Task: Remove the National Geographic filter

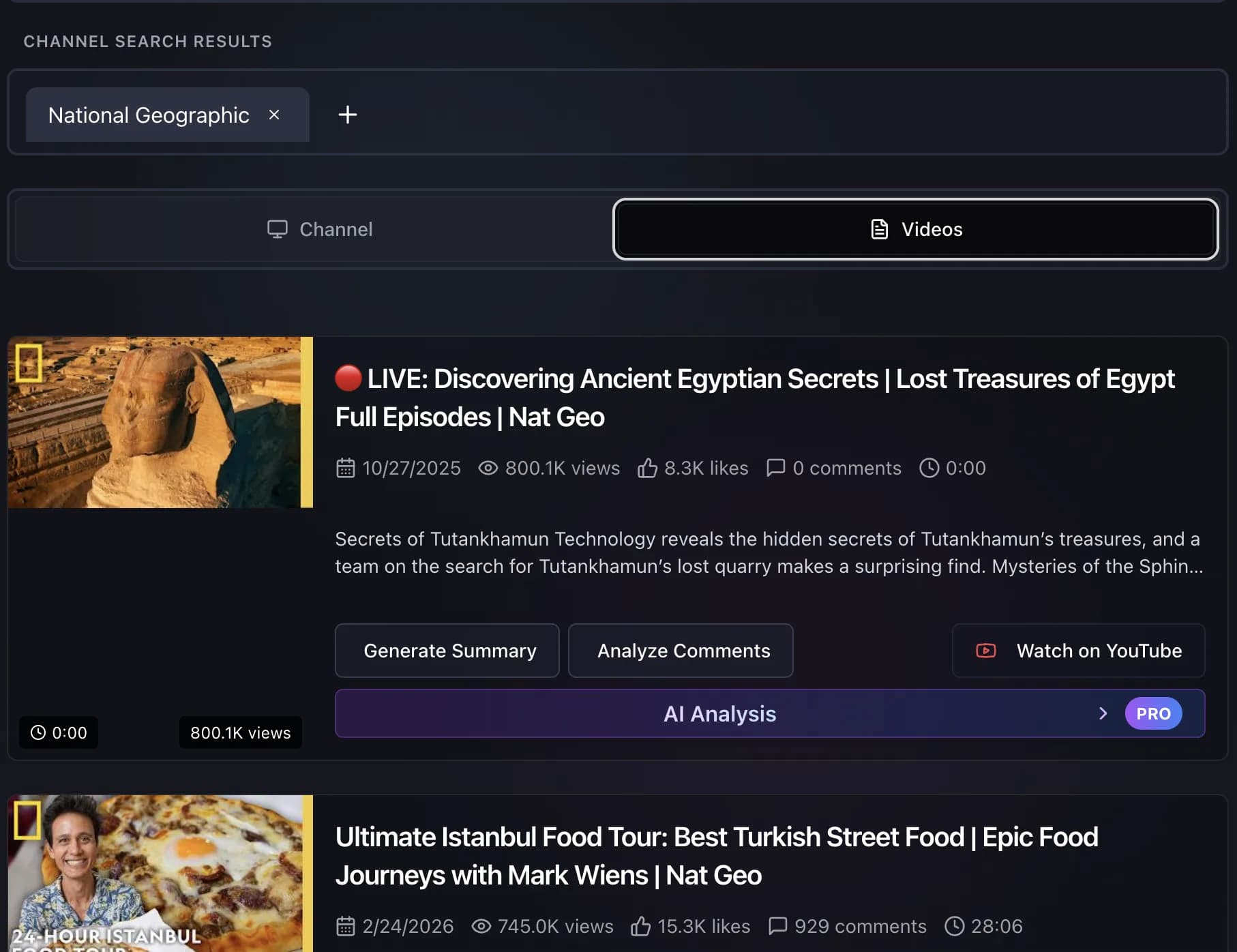Action: [275, 115]
